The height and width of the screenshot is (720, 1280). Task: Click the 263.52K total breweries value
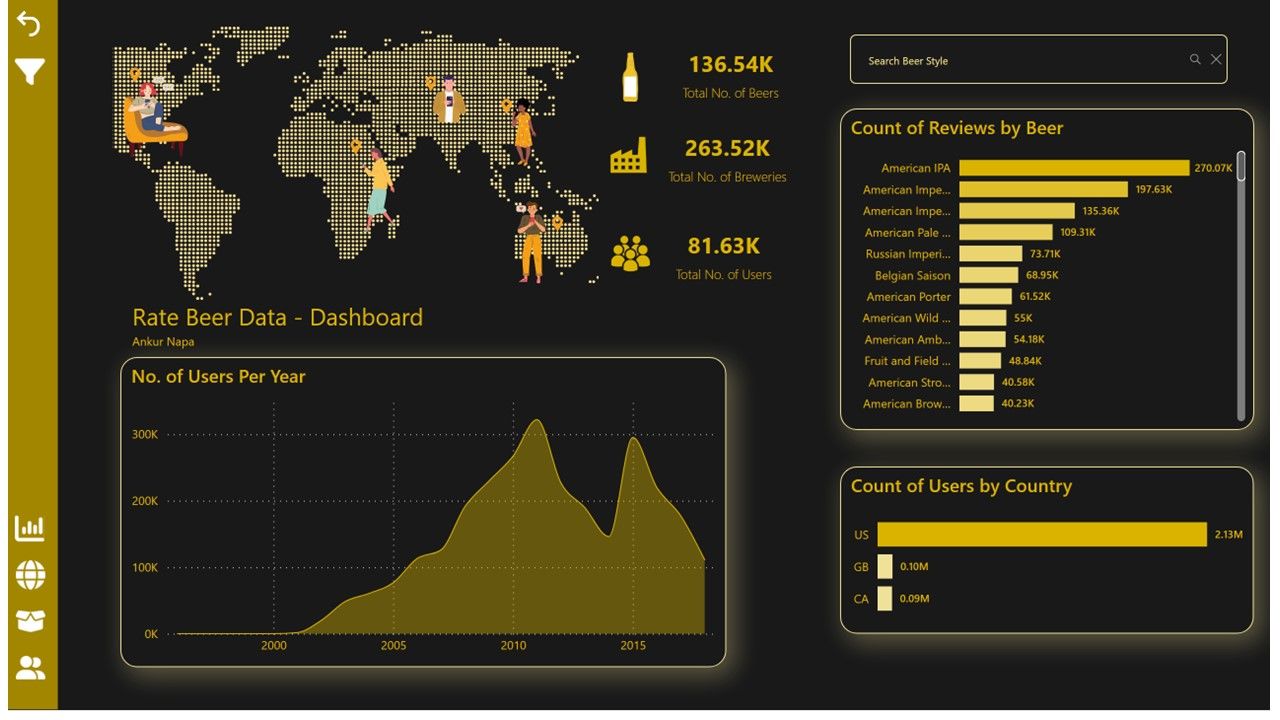tap(727, 148)
